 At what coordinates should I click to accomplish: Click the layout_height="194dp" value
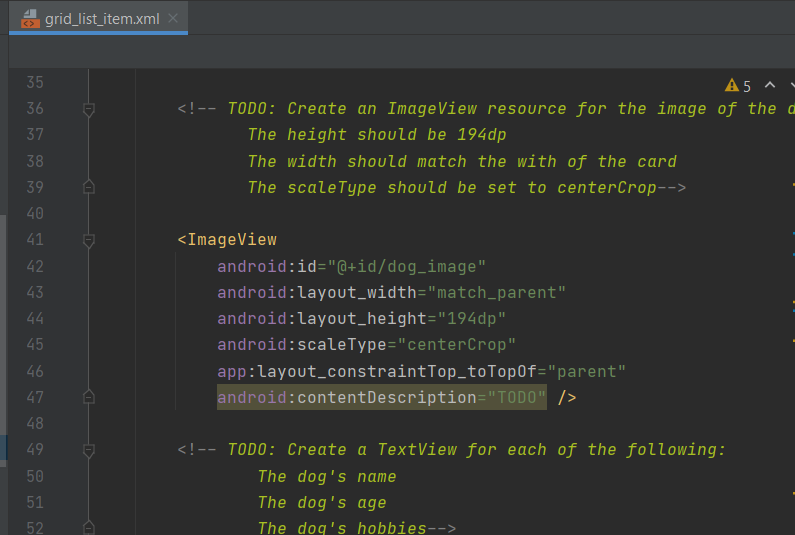(x=472, y=318)
